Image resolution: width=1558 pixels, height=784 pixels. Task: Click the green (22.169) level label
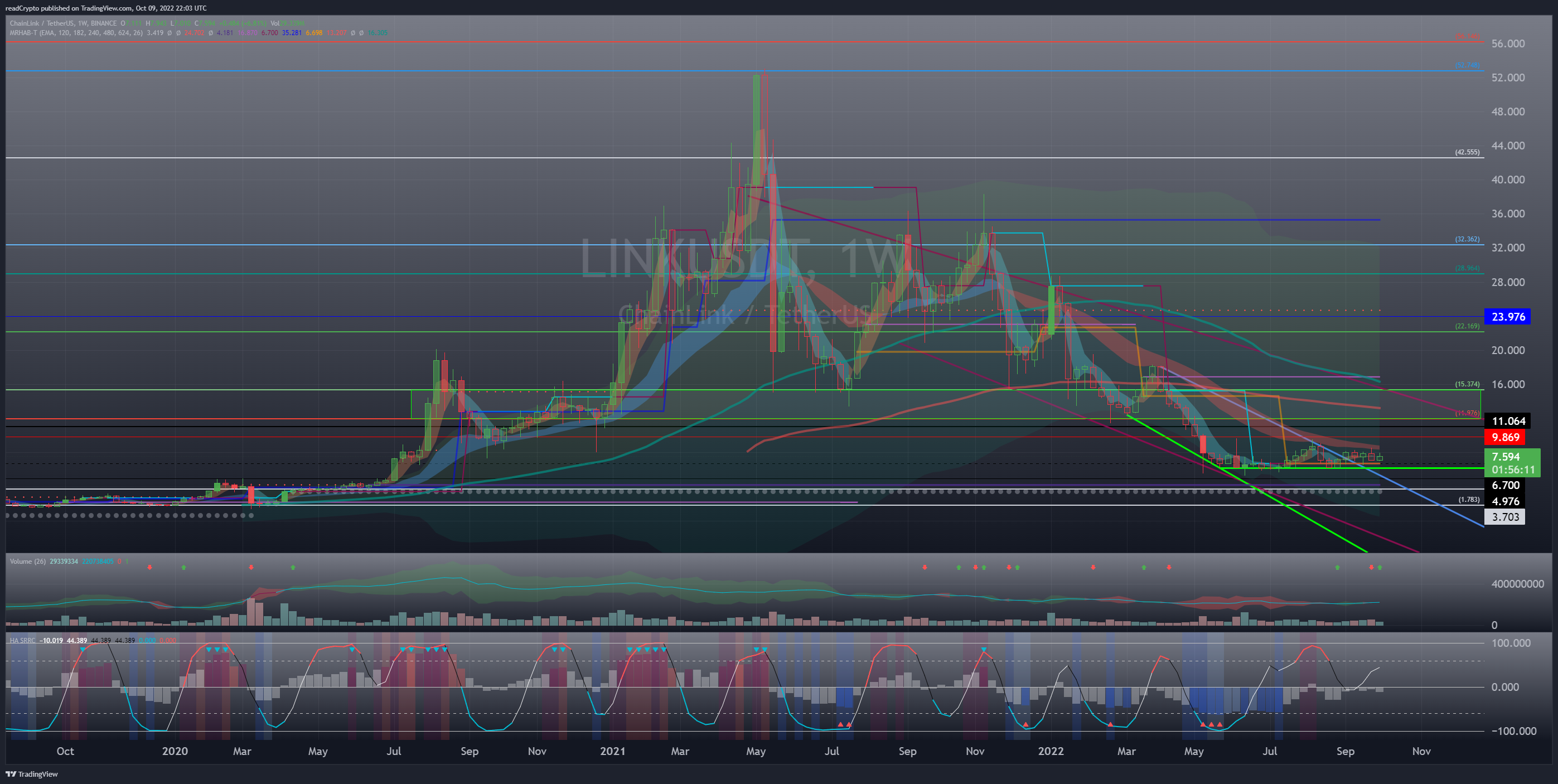[1467, 326]
